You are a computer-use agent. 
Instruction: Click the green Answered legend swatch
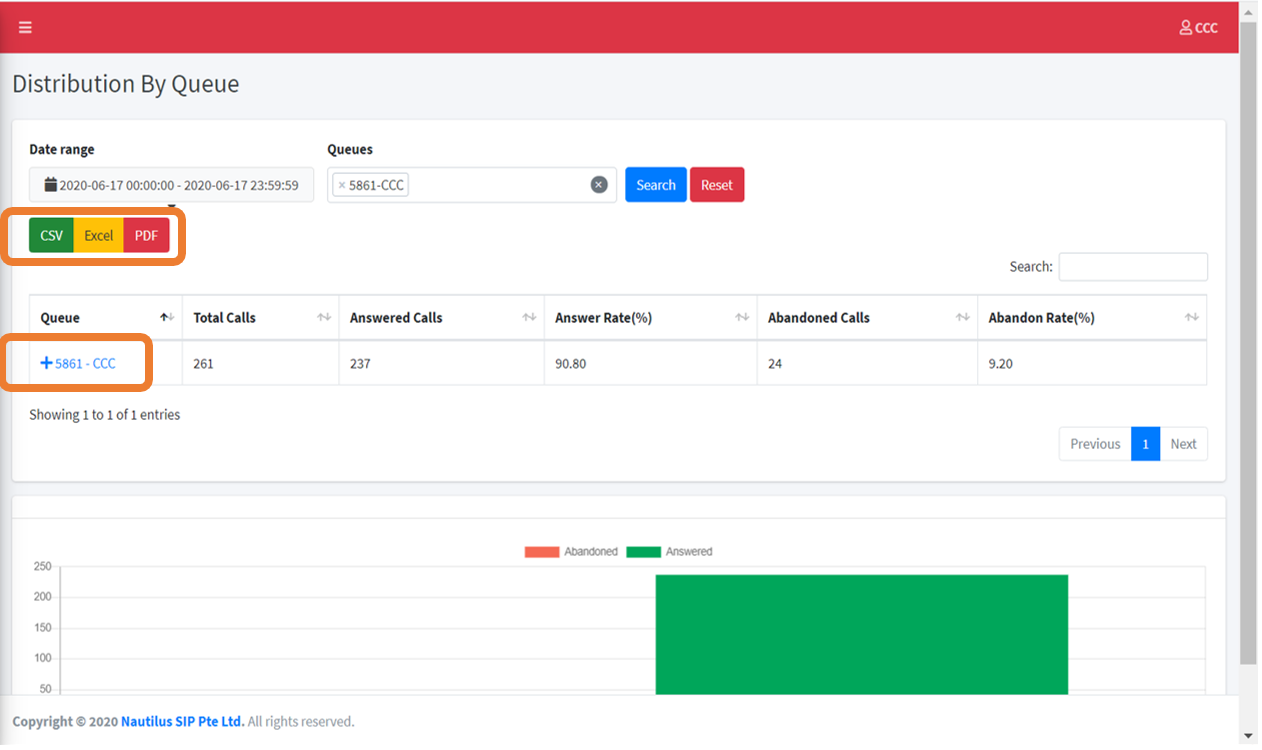(642, 551)
